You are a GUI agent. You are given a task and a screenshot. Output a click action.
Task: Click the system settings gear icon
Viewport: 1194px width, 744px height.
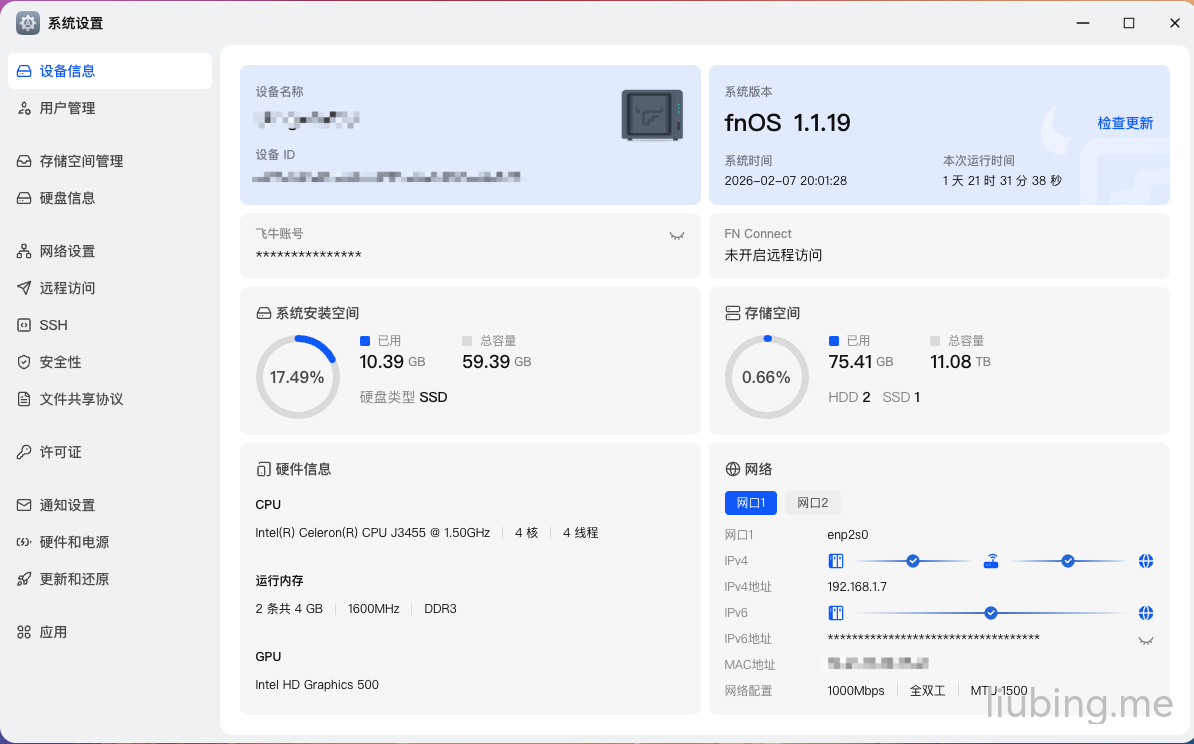tap(28, 23)
